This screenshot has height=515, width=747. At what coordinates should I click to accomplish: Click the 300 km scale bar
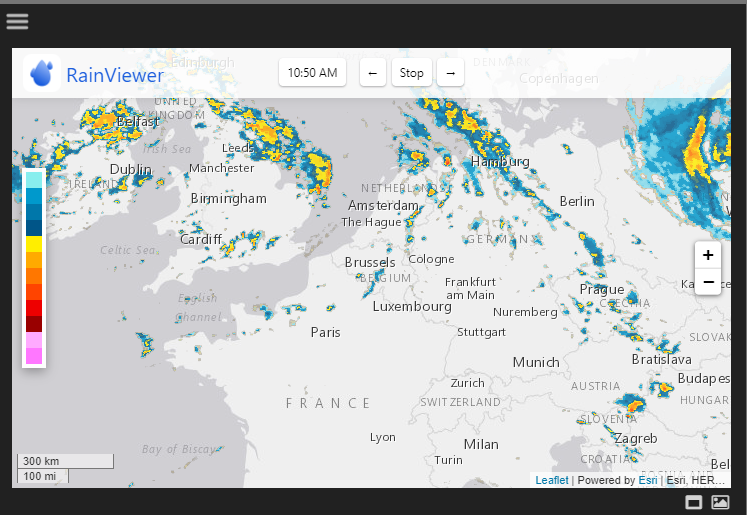click(66, 461)
